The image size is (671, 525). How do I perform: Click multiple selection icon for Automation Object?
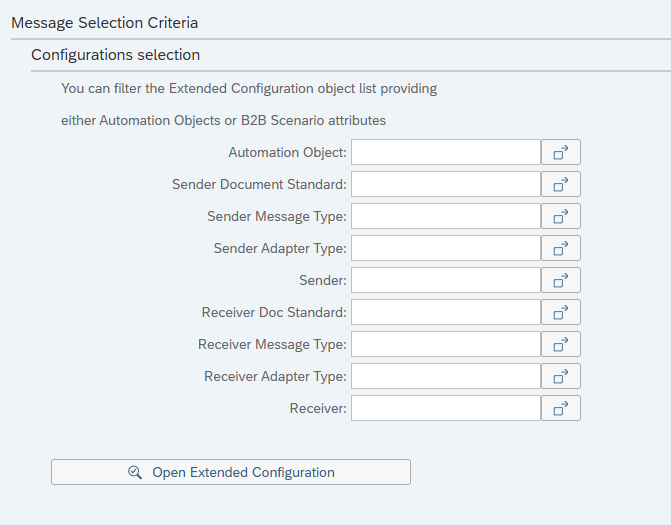(x=561, y=152)
